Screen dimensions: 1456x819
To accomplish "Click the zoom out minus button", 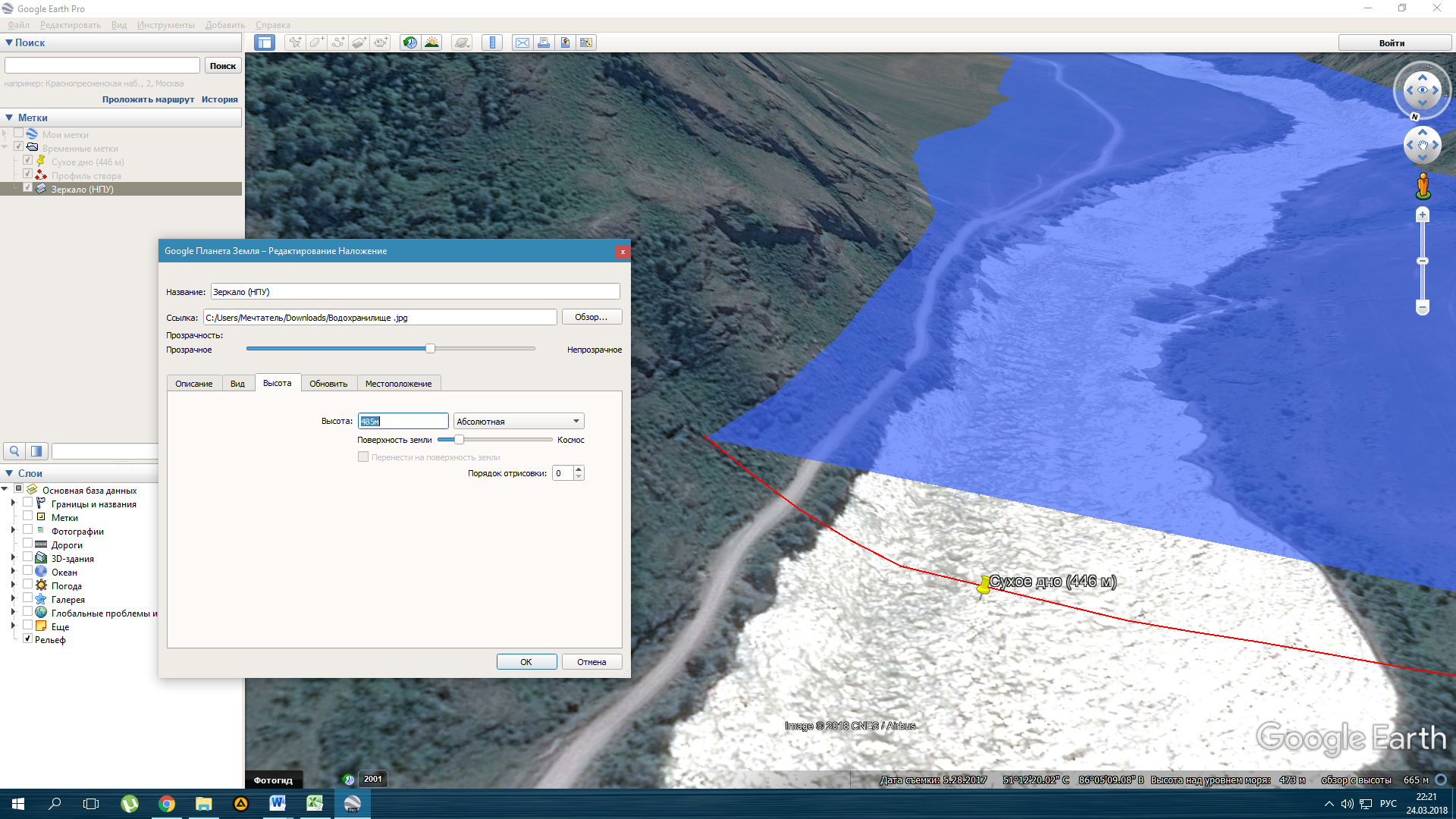I will pos(1423,307).
